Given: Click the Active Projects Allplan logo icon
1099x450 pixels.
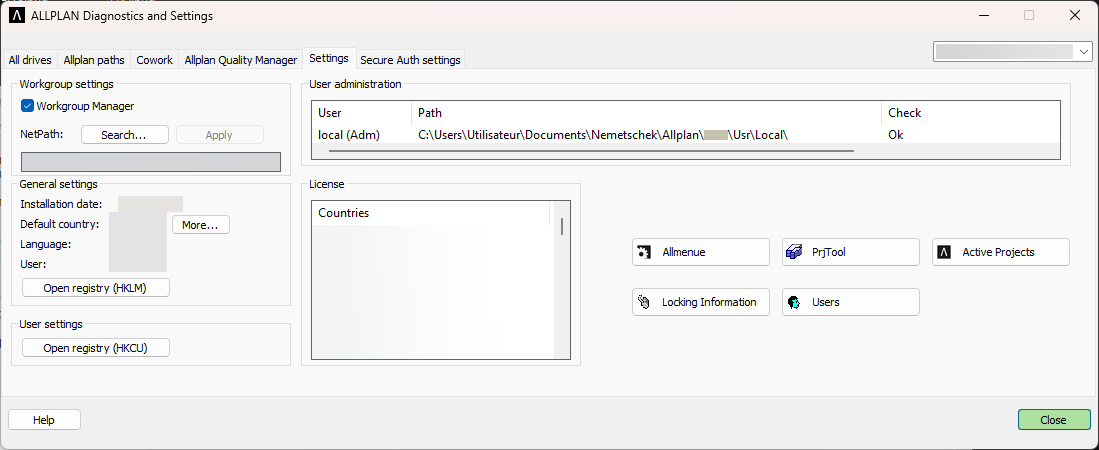Looking at the screenshot, I should tap(944, 252).
